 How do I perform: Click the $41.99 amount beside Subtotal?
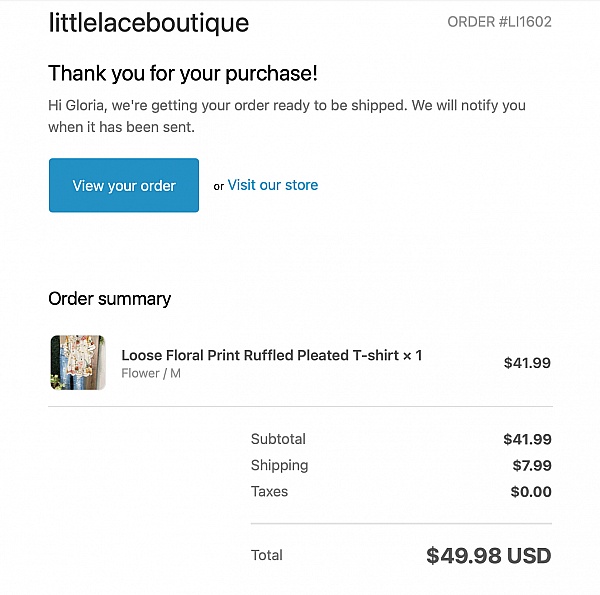(527, 439)
